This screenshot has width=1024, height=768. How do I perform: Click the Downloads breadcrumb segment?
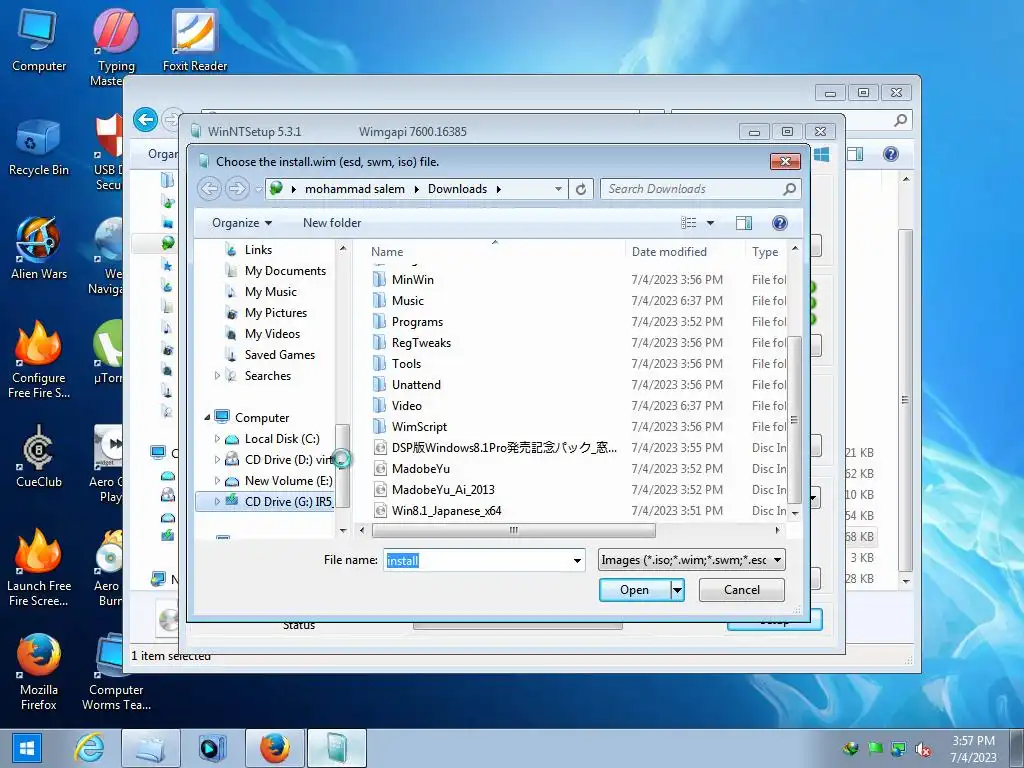coord(457,189)
